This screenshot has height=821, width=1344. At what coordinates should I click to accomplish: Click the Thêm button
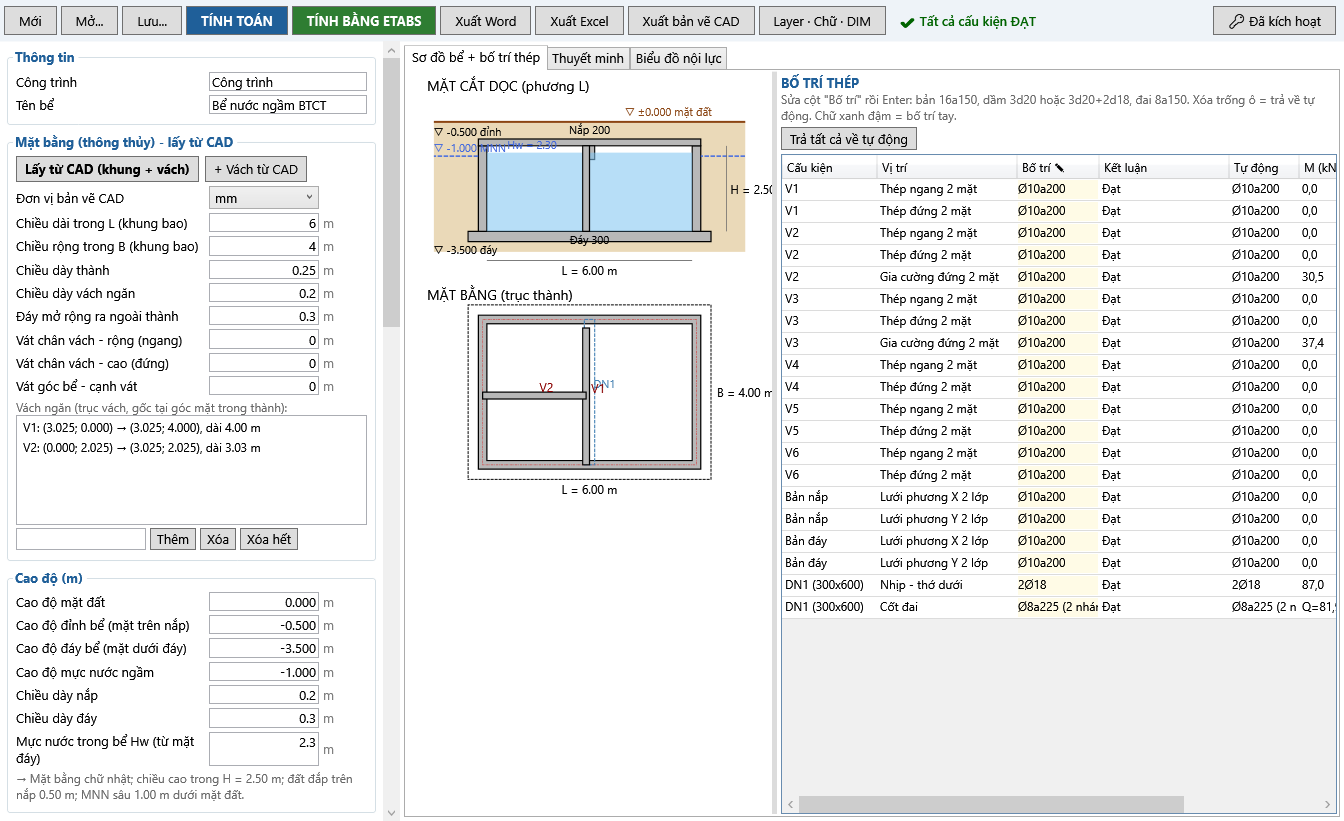173,539
